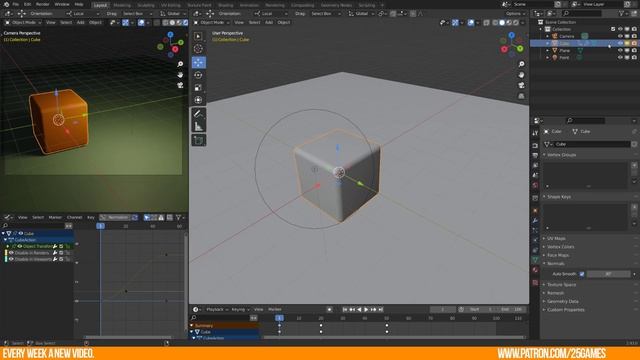Open the Render menu
Screen dimensions: 640x360
[x=43, y=4]
